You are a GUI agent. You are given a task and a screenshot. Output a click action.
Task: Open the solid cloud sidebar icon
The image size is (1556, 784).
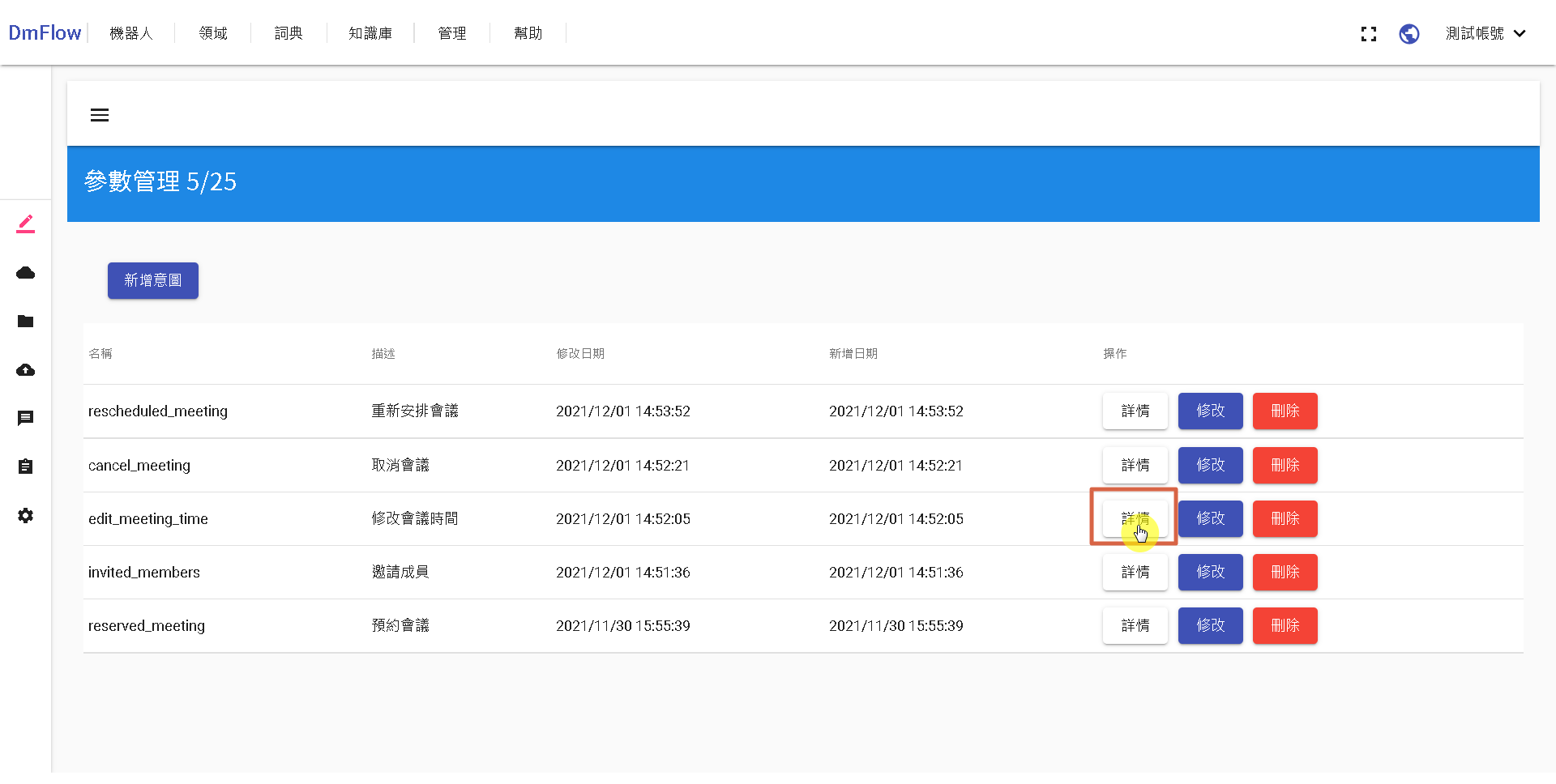[26, 273]
